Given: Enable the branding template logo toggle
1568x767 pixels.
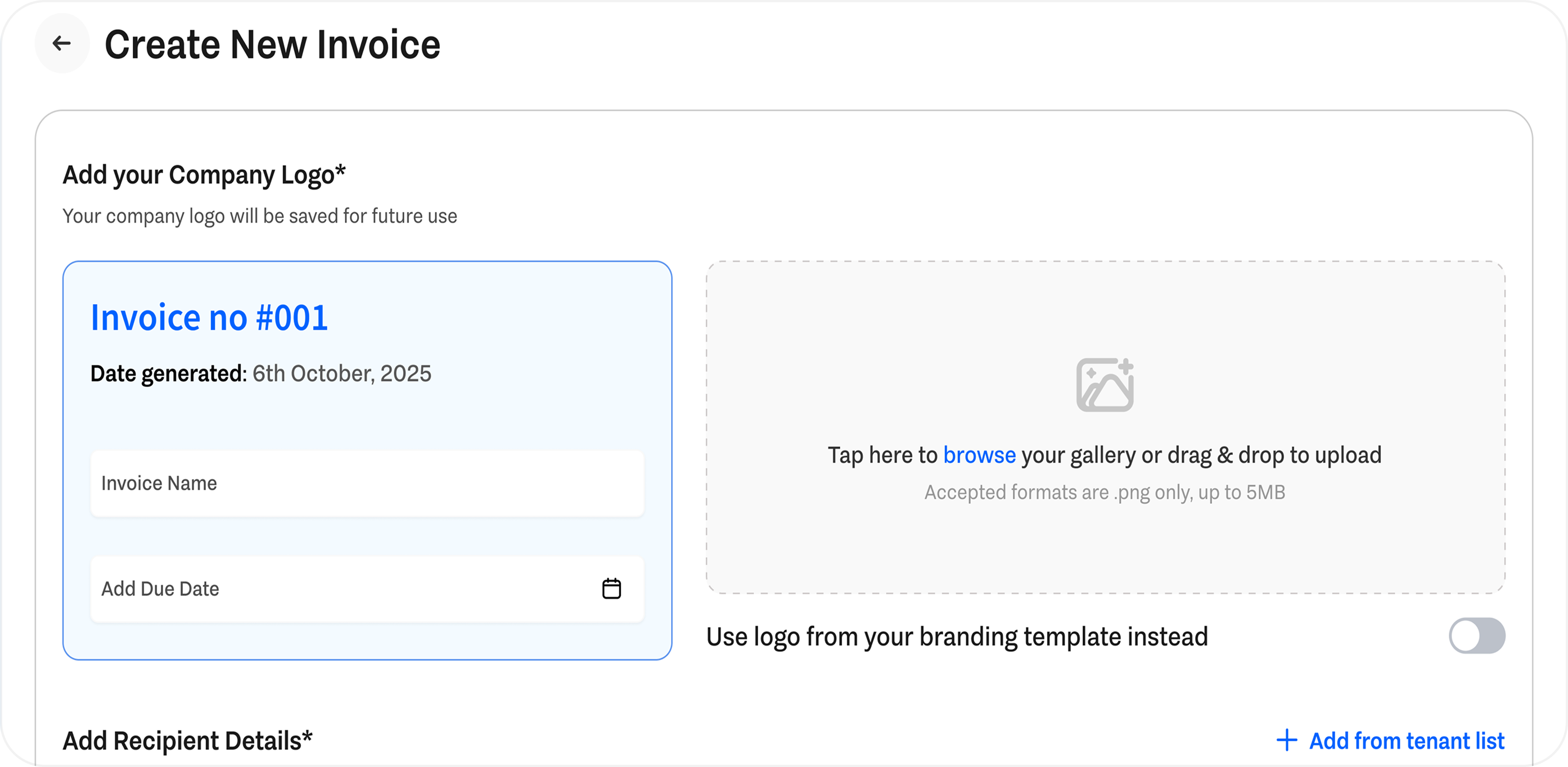Looking at the screenshot, I should click(x=1477, y=636).
